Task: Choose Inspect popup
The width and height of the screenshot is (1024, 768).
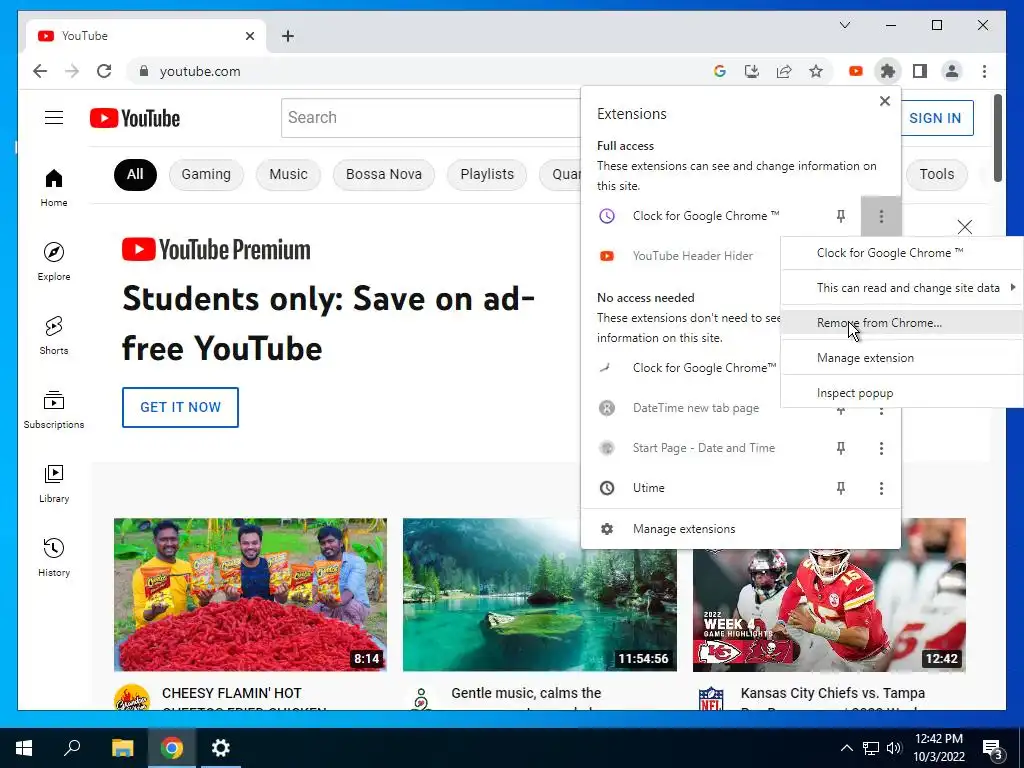Action: pyautogui.click(x=903, y=393)
